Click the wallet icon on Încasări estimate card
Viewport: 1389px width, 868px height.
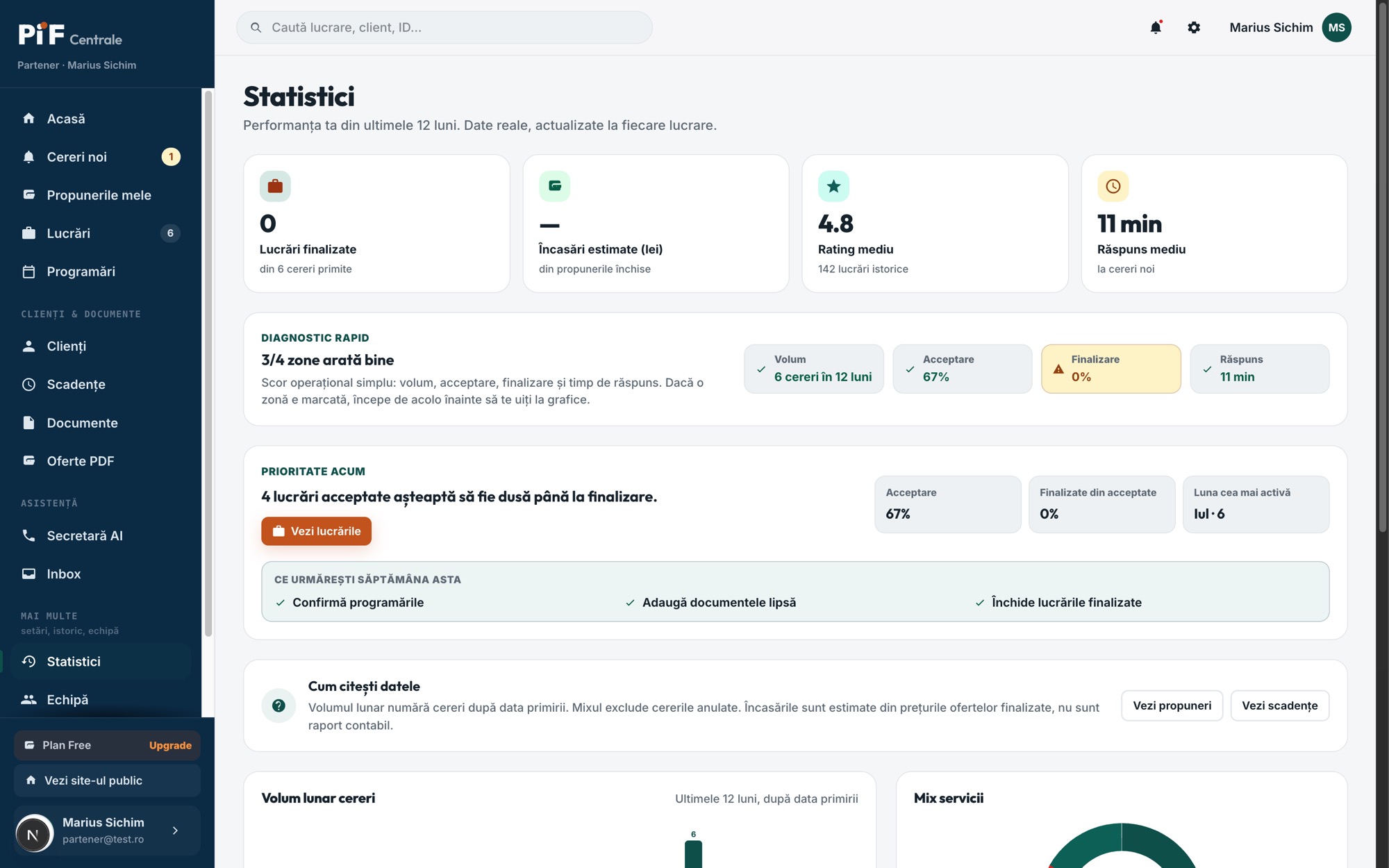pyautogui.click(x=554, y=186)
